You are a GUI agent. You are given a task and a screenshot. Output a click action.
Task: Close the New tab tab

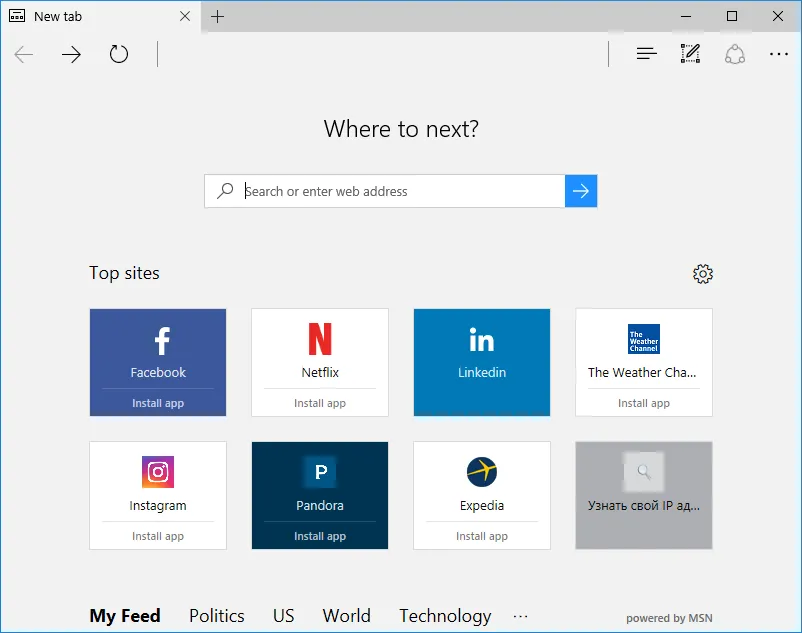click(185, 16)
